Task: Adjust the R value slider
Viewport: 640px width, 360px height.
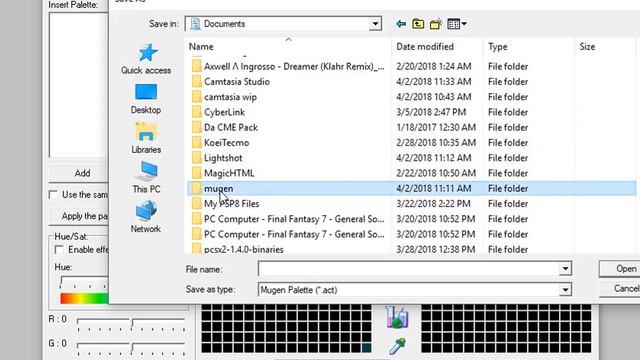Action: [x=131, y=323]
